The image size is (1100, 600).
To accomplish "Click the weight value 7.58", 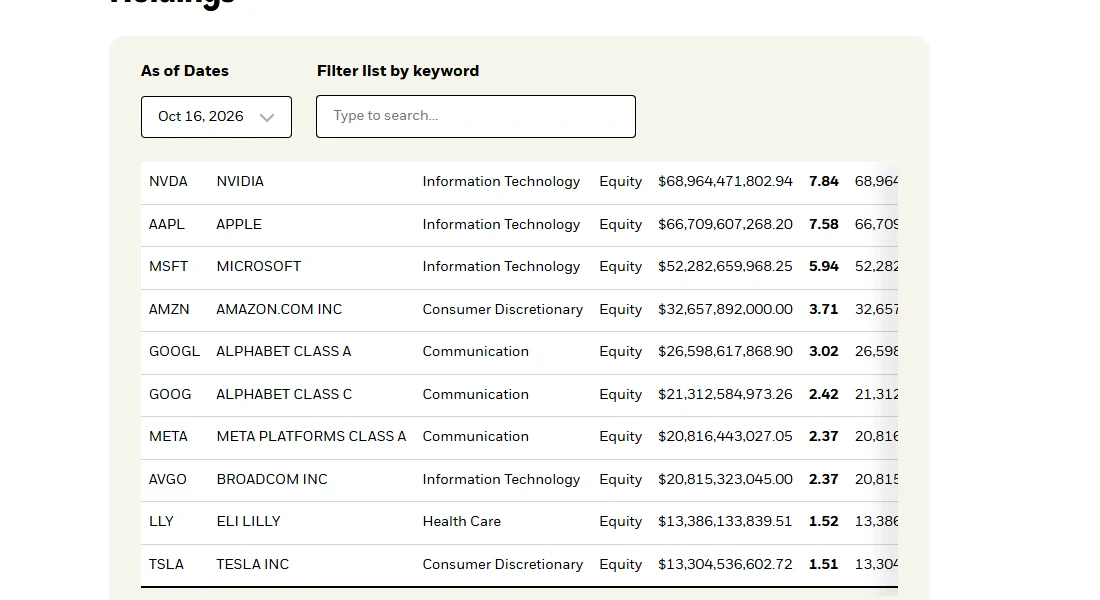I will (x=824, y=225).
